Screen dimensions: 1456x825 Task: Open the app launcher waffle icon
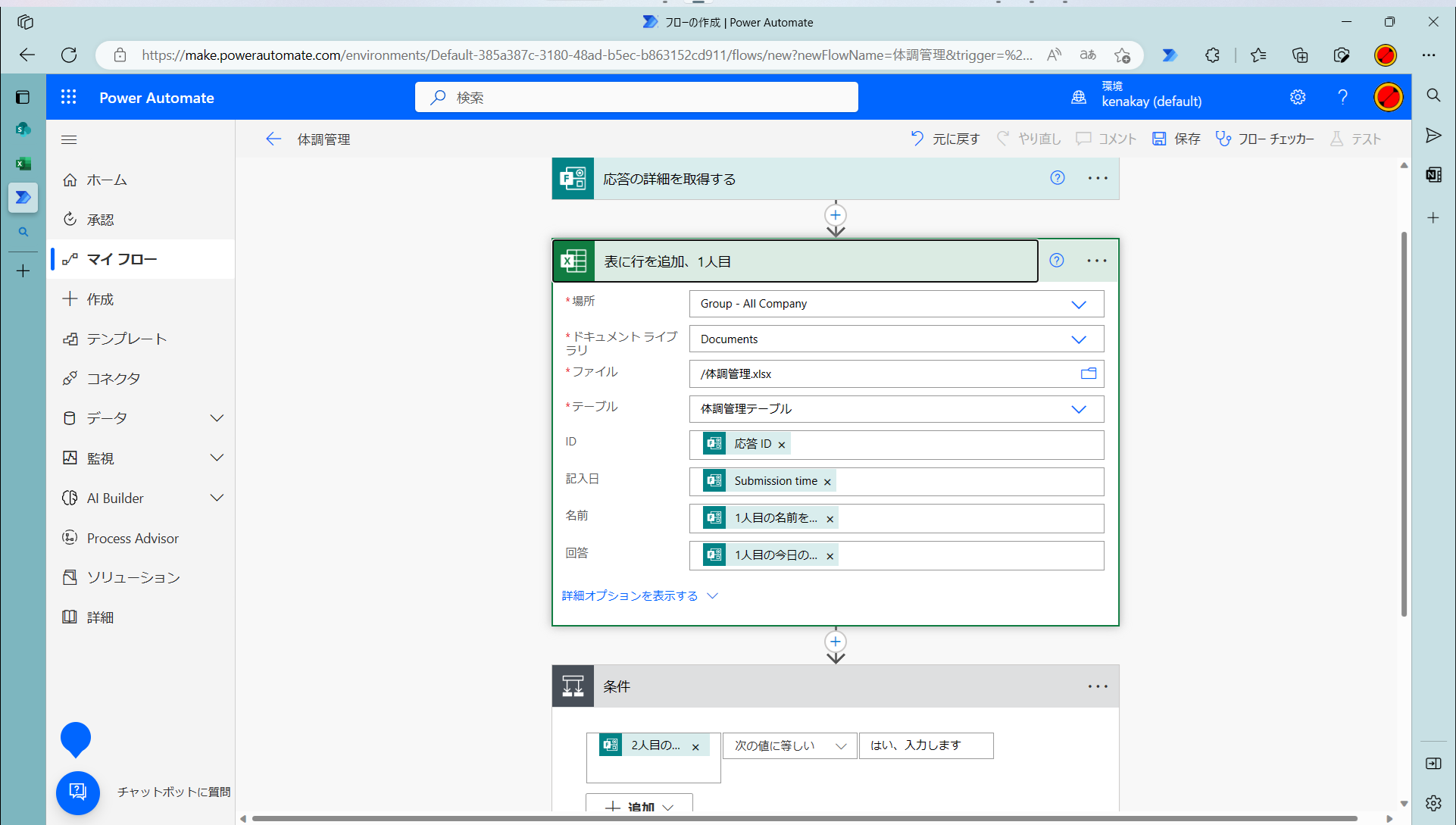pyautogui.click(x=69, y=97)
